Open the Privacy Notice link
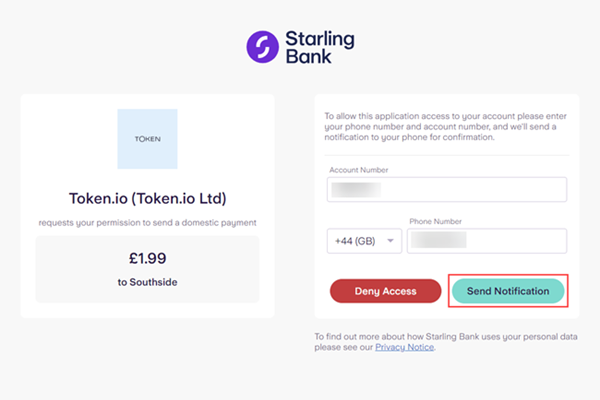The image size is (600, 400). click(x=405, y=347)
